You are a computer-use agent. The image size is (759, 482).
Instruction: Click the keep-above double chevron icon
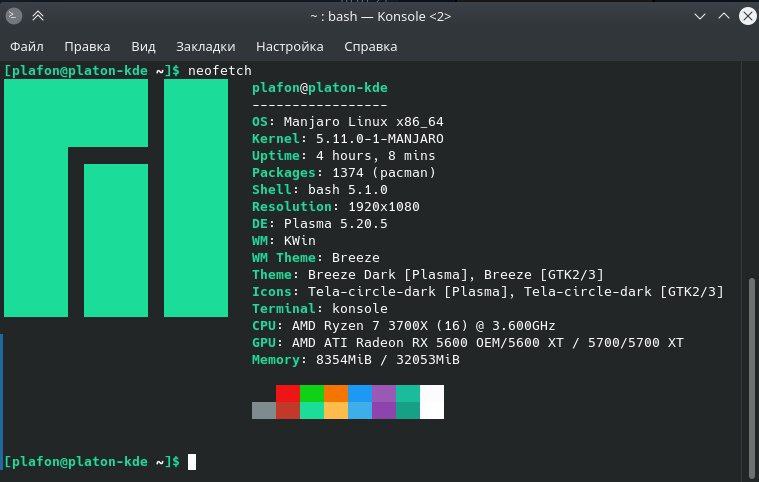pos(38,16)
